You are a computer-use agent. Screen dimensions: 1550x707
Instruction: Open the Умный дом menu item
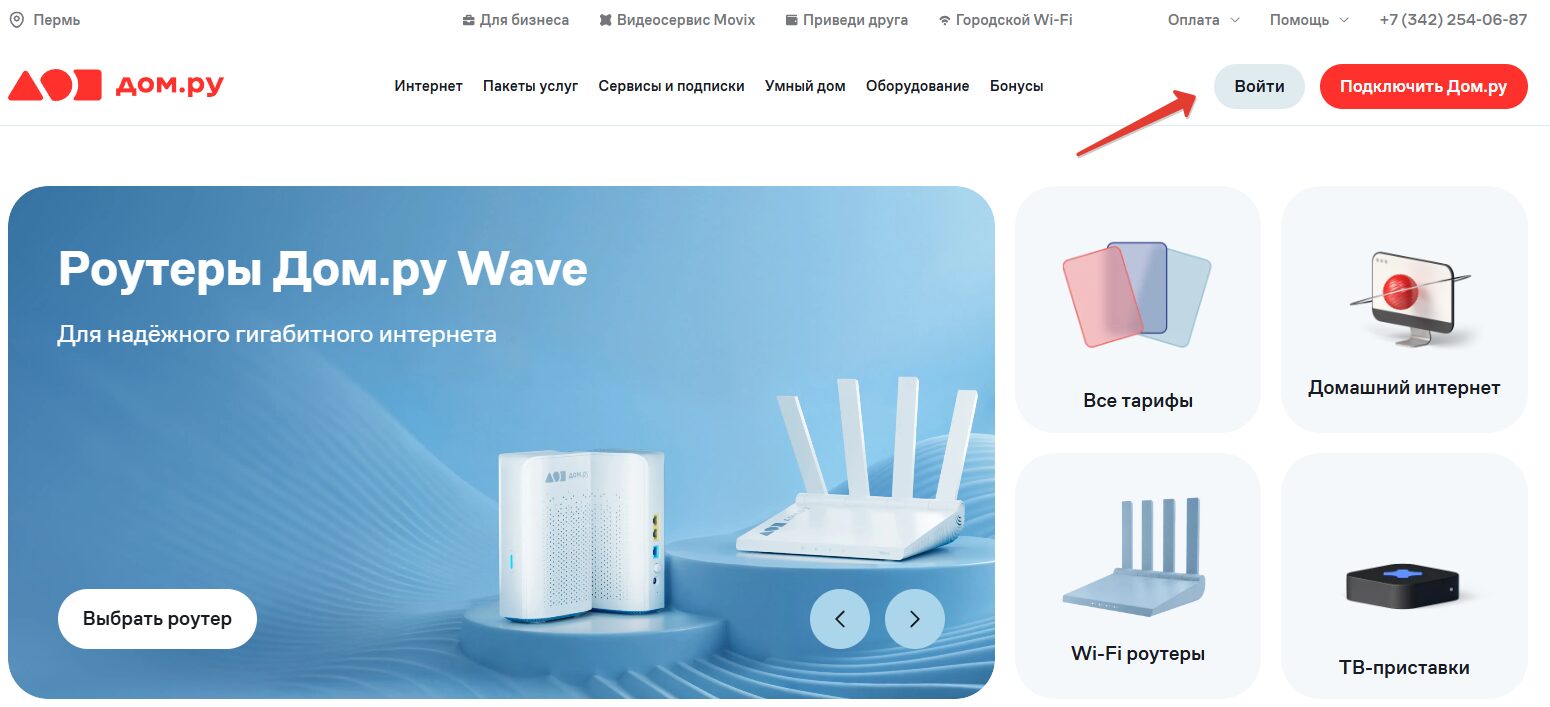tap(805, 86)
